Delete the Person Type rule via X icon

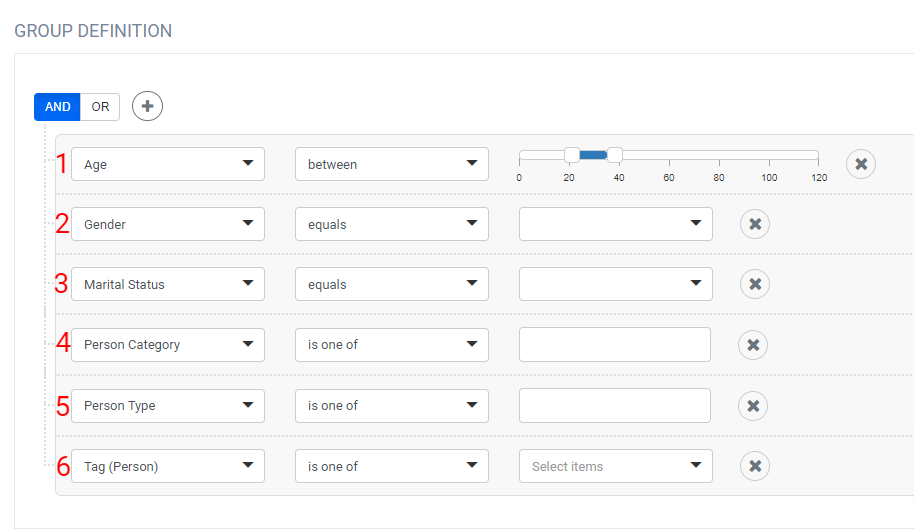coord(753,406)
